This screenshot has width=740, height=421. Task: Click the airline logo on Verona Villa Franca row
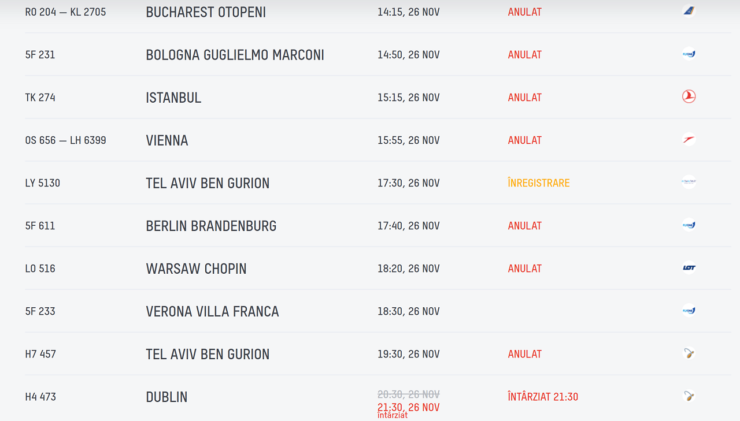[x=689, y=311]
